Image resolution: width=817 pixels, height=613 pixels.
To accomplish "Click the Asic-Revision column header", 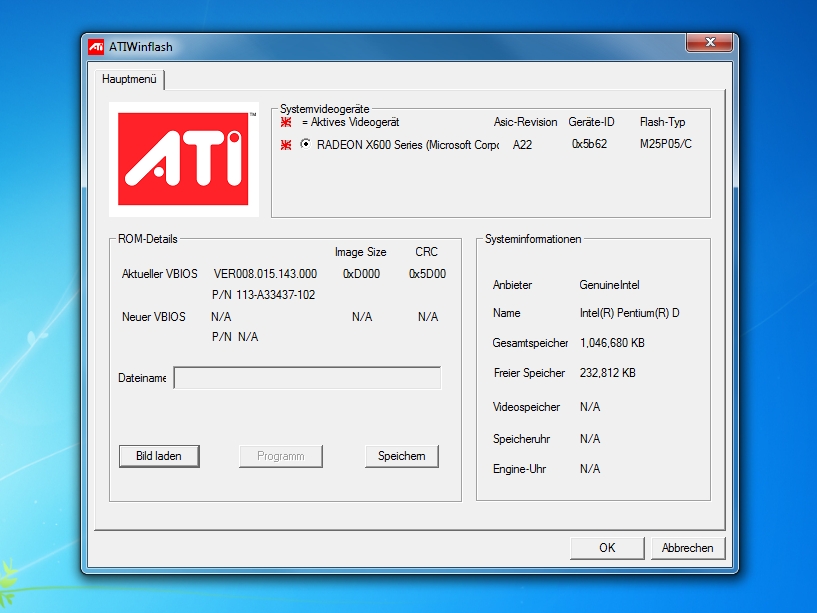I will (525, 122).
